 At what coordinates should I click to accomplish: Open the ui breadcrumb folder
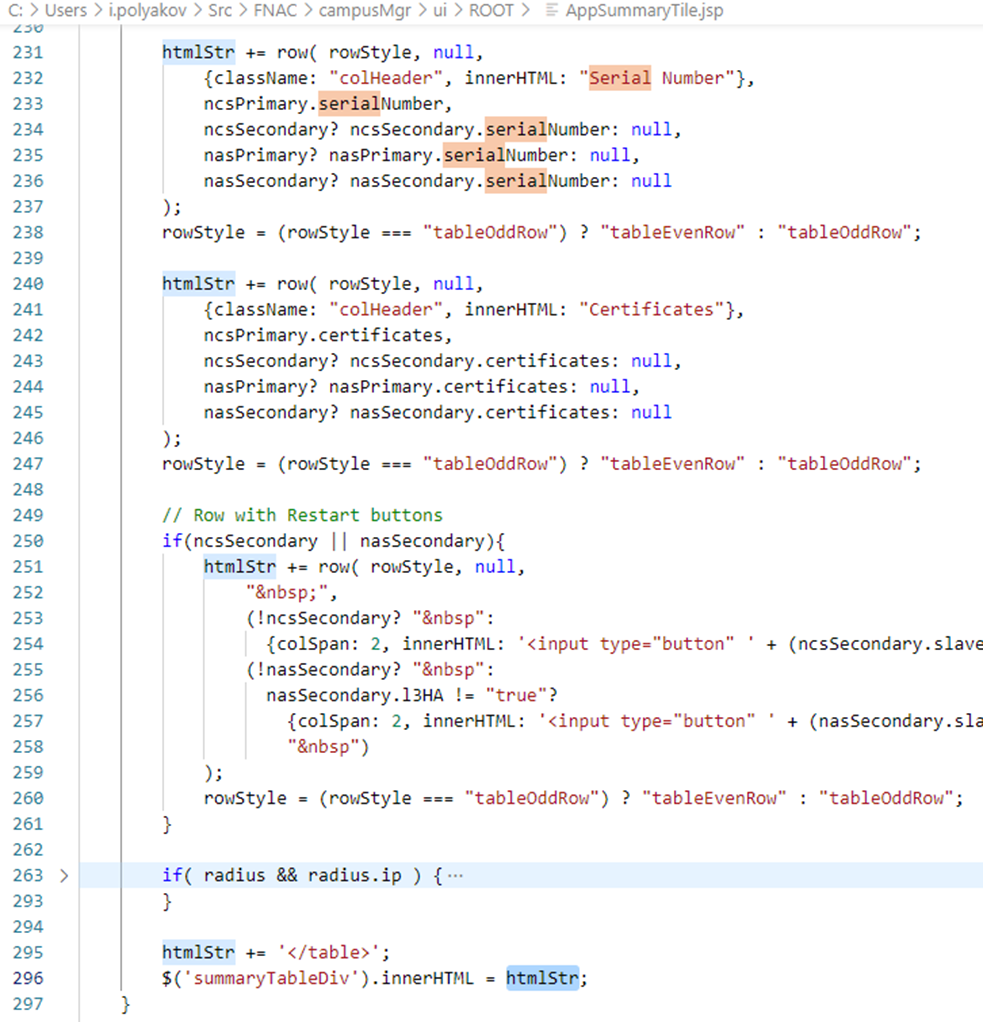coord(440,10)
